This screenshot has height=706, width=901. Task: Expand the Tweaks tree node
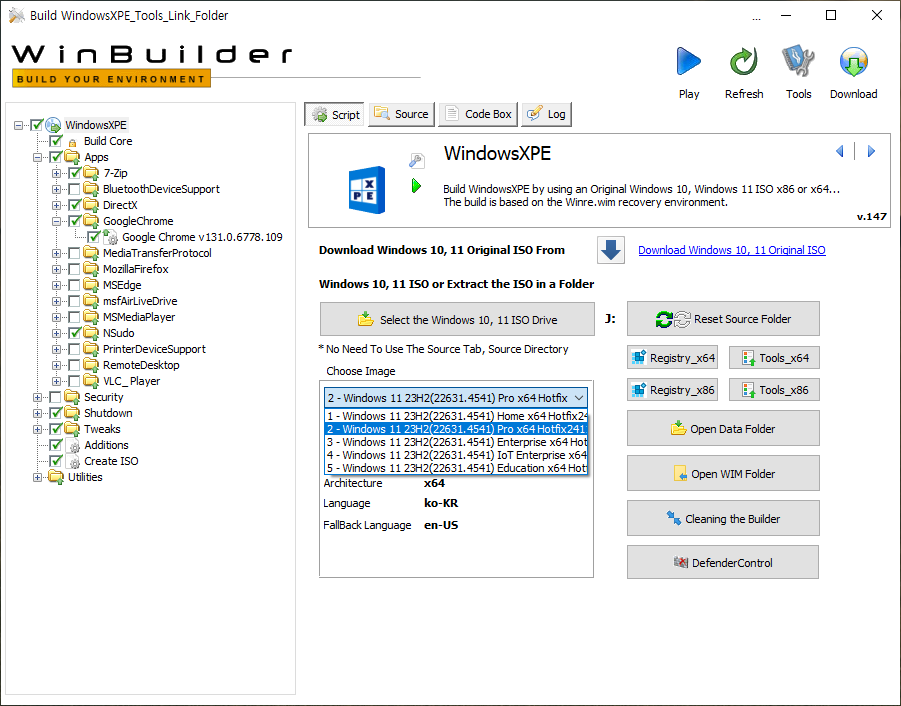[37, 429]
